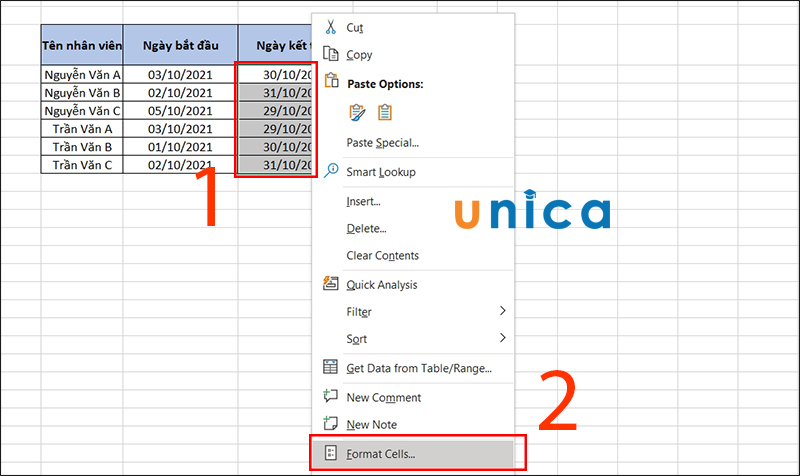Choose Insert... from the context menu

click(x=363, y=201)
